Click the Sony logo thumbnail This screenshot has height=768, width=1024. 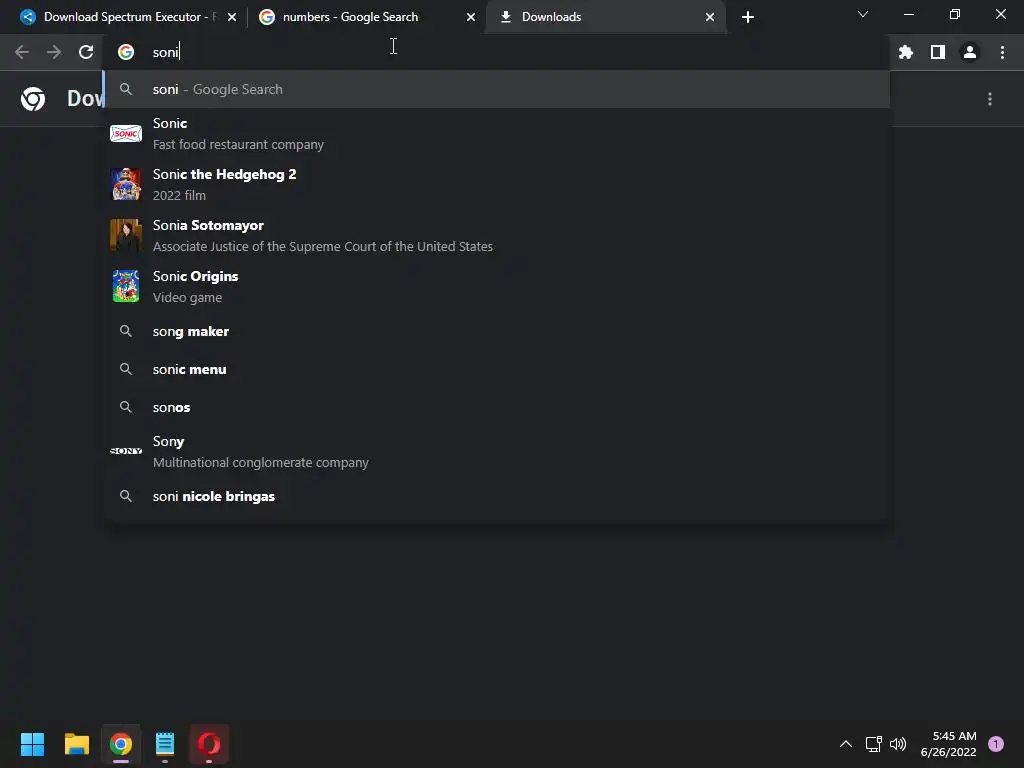126,451
